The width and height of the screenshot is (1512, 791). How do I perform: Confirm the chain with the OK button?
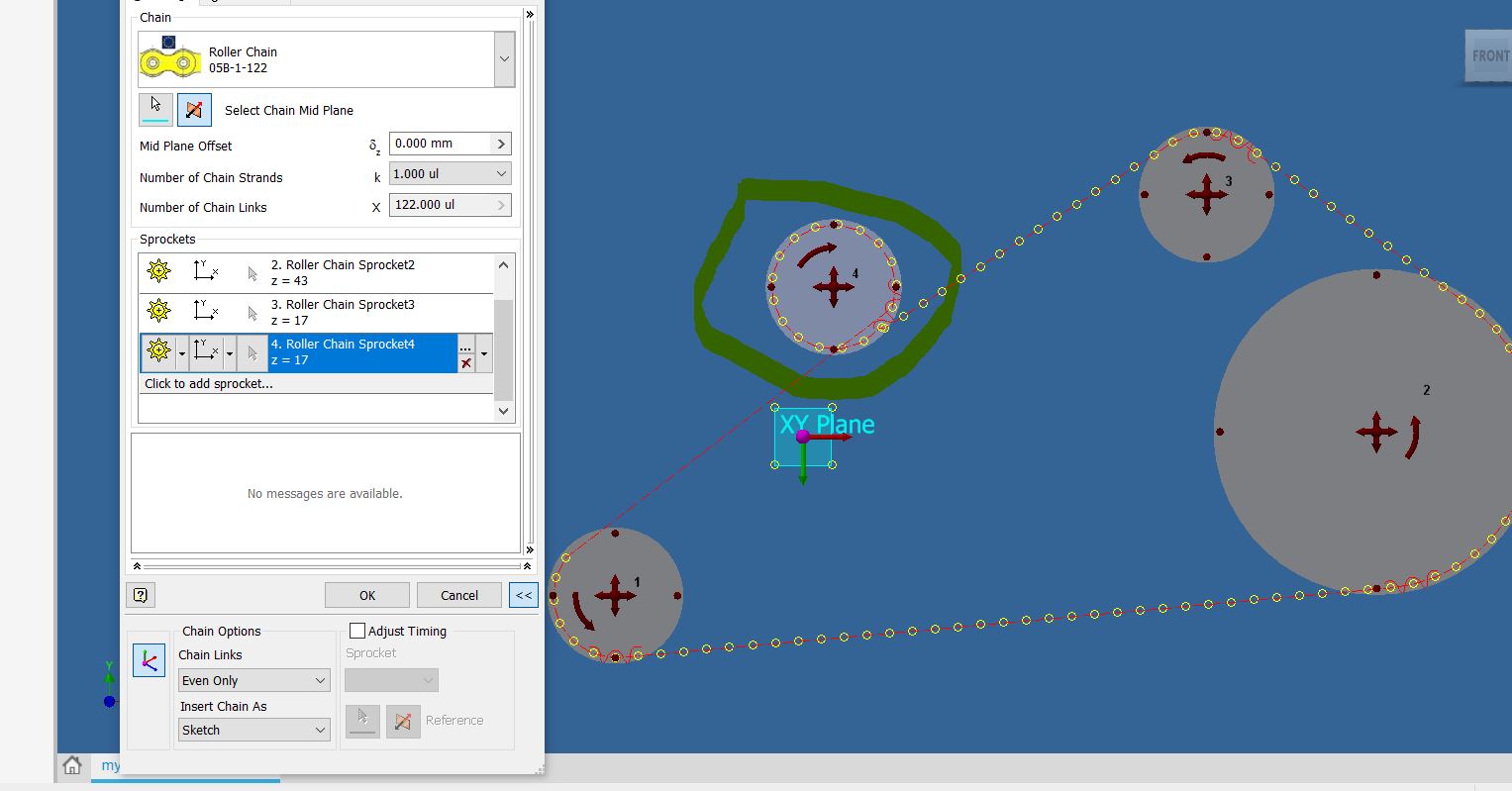coord(366,594)
